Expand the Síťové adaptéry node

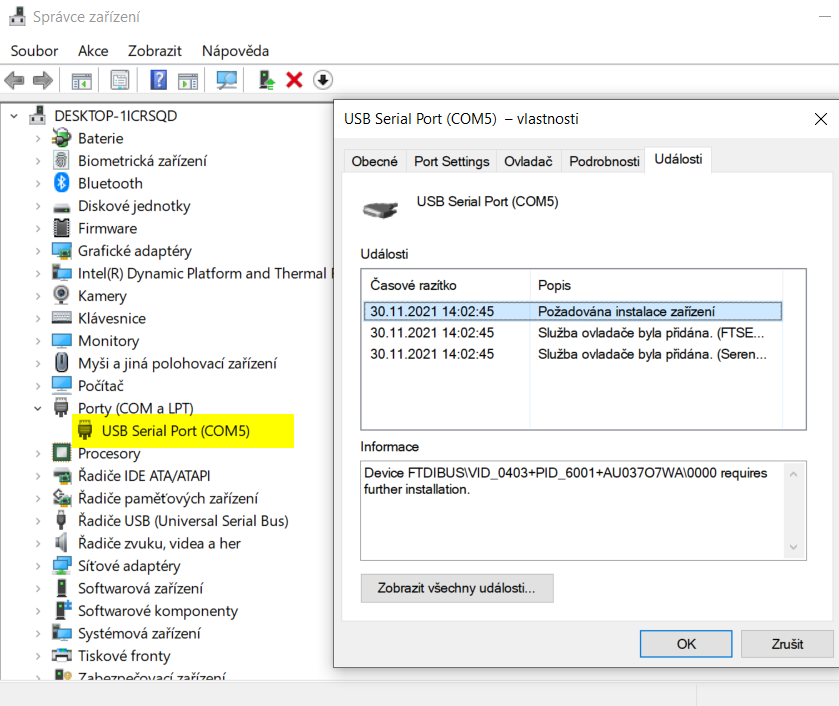tap(38, 566)
